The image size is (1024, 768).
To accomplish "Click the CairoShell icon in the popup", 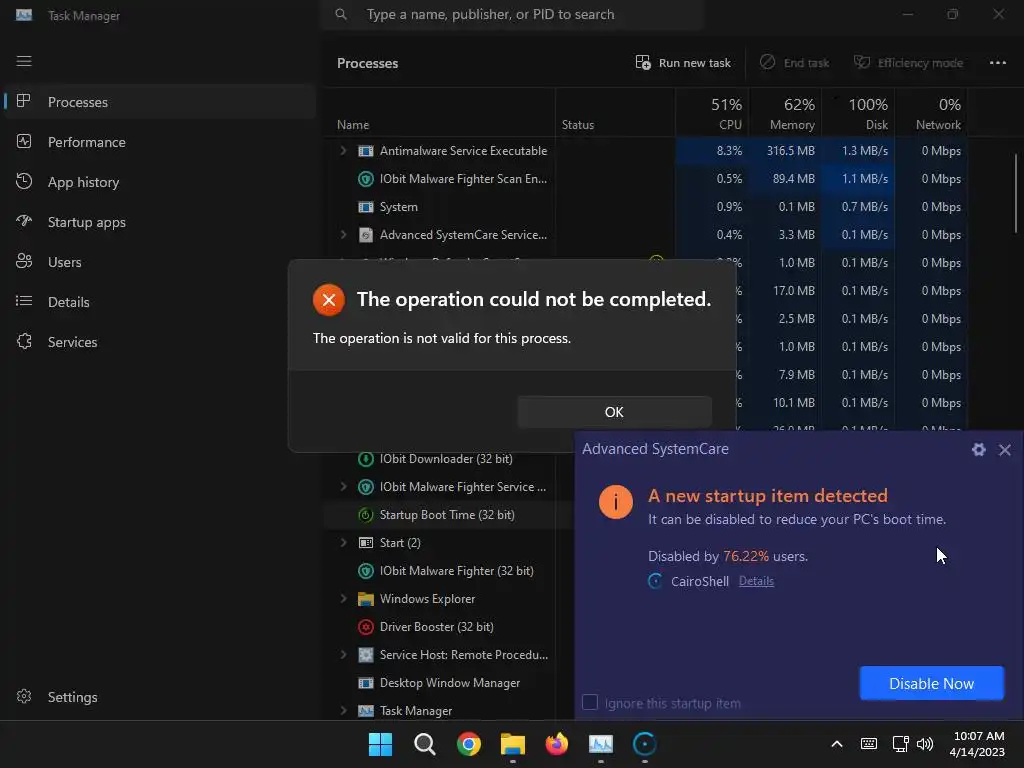I will tap(655, 581).
